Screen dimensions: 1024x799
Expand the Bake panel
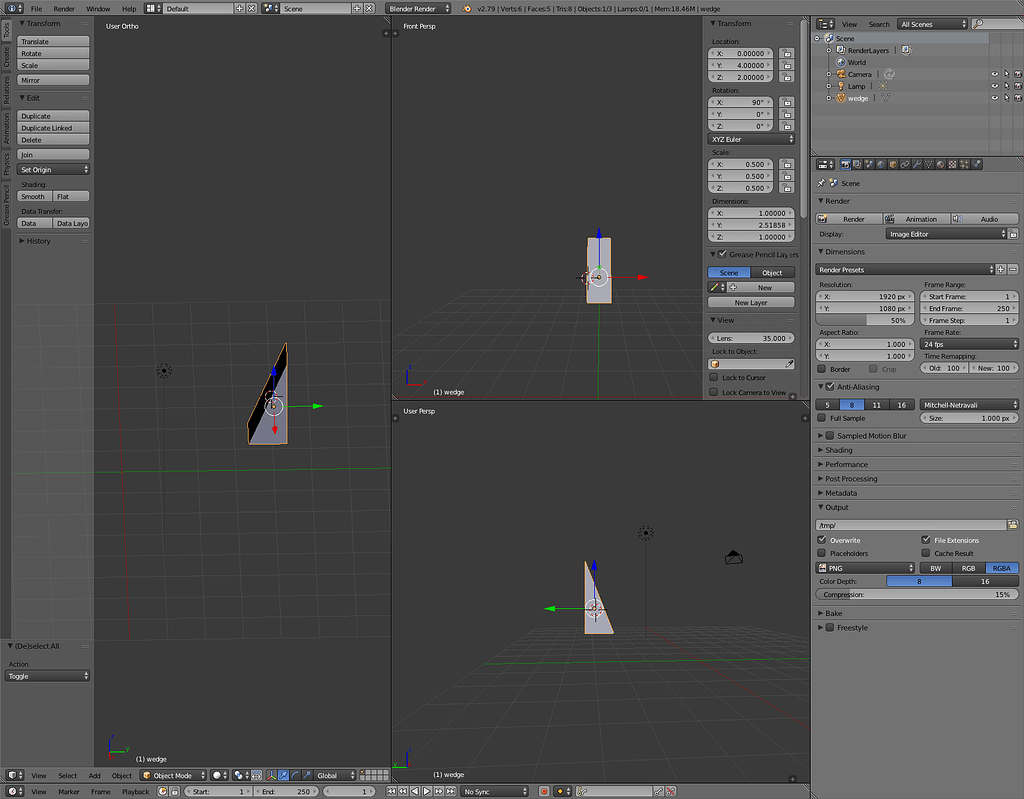click(x=833, y=613)
